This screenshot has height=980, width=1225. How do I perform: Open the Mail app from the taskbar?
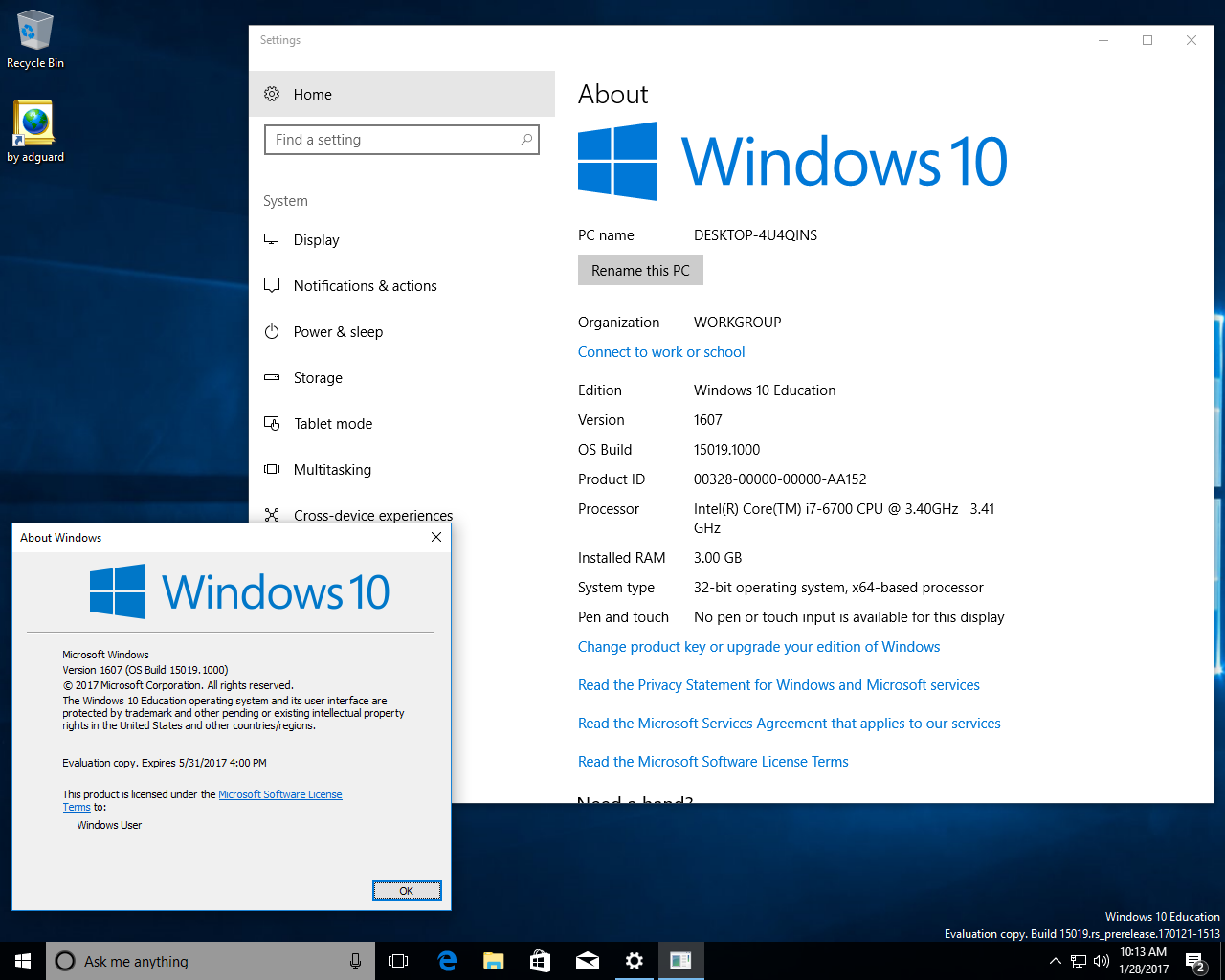pyautogui.click(x=588, y=961)
